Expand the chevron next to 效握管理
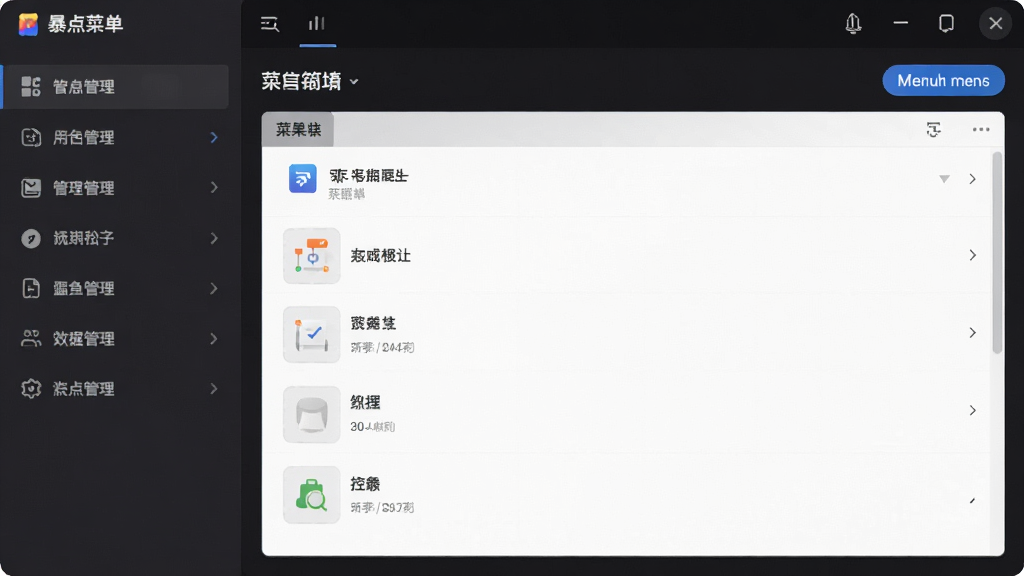 (214, 338)
